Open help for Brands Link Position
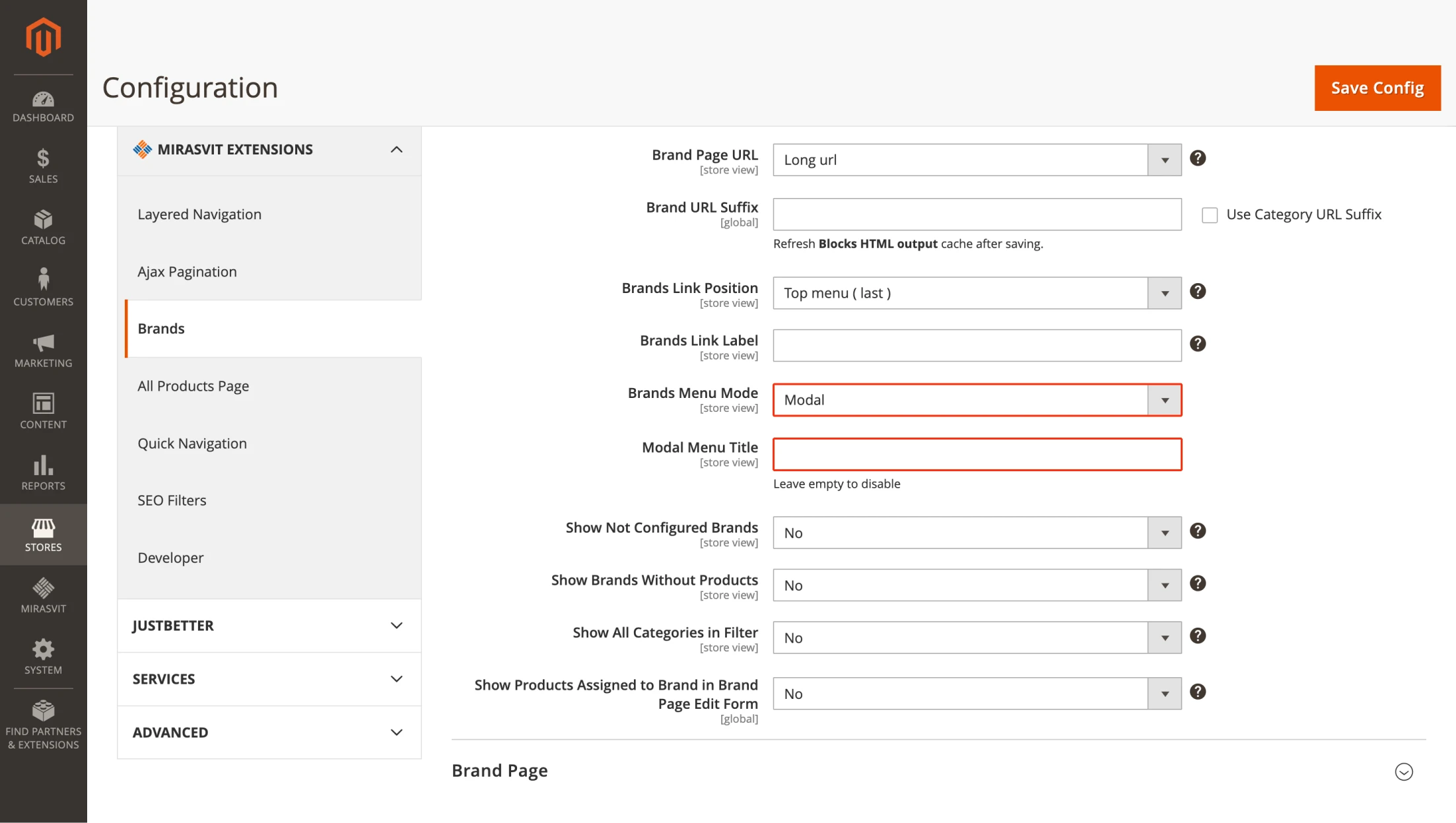Viewport: 1456px width, 823px height. 1198,291
